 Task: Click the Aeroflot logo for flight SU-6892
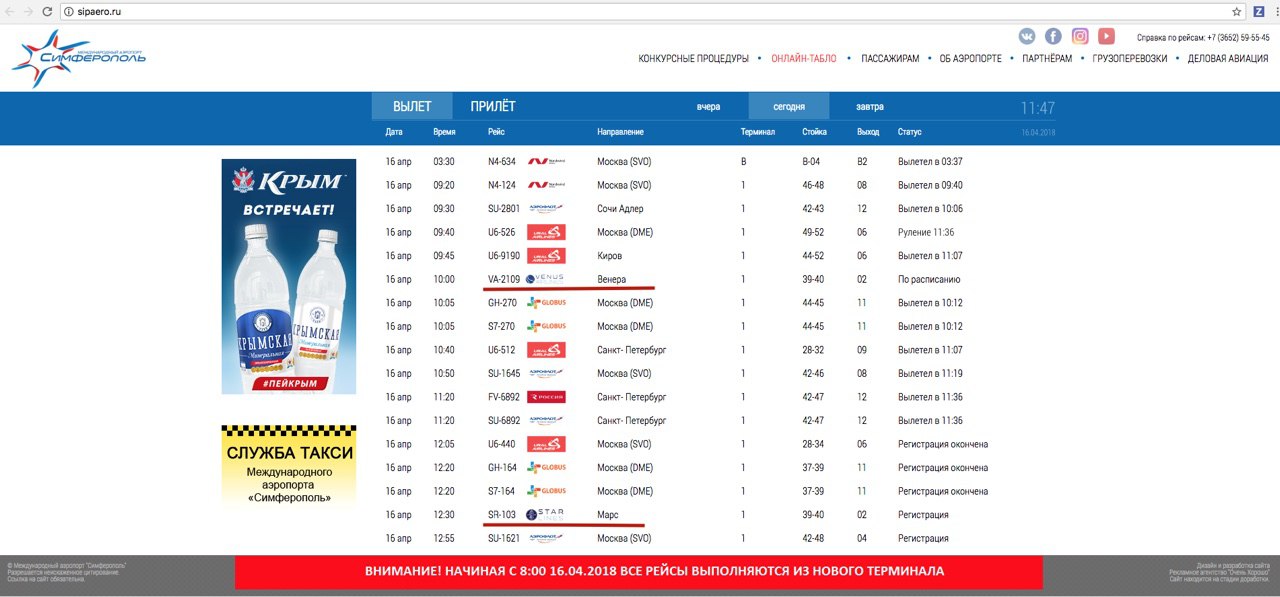point(546,420)
